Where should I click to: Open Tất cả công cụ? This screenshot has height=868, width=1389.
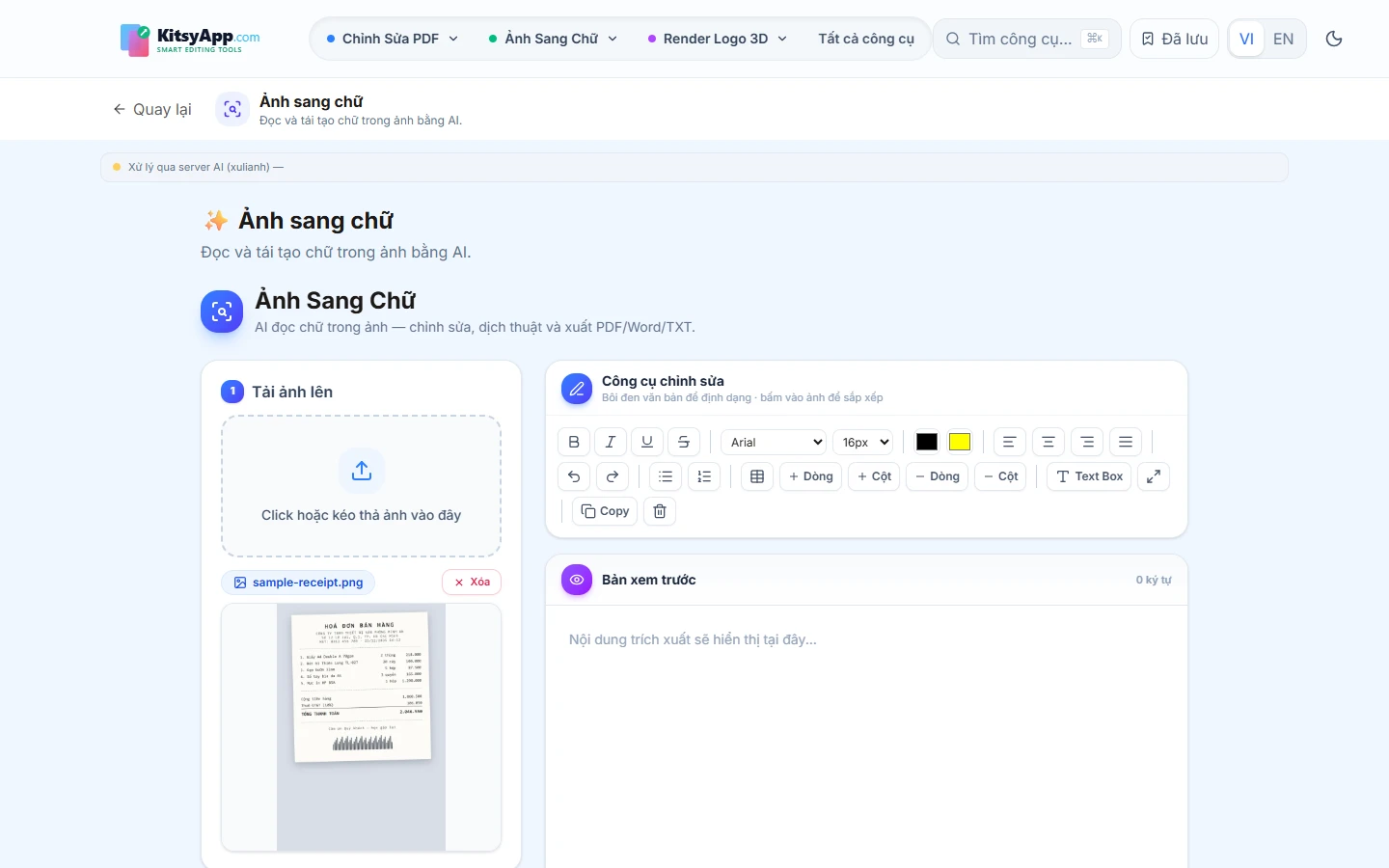866,39
